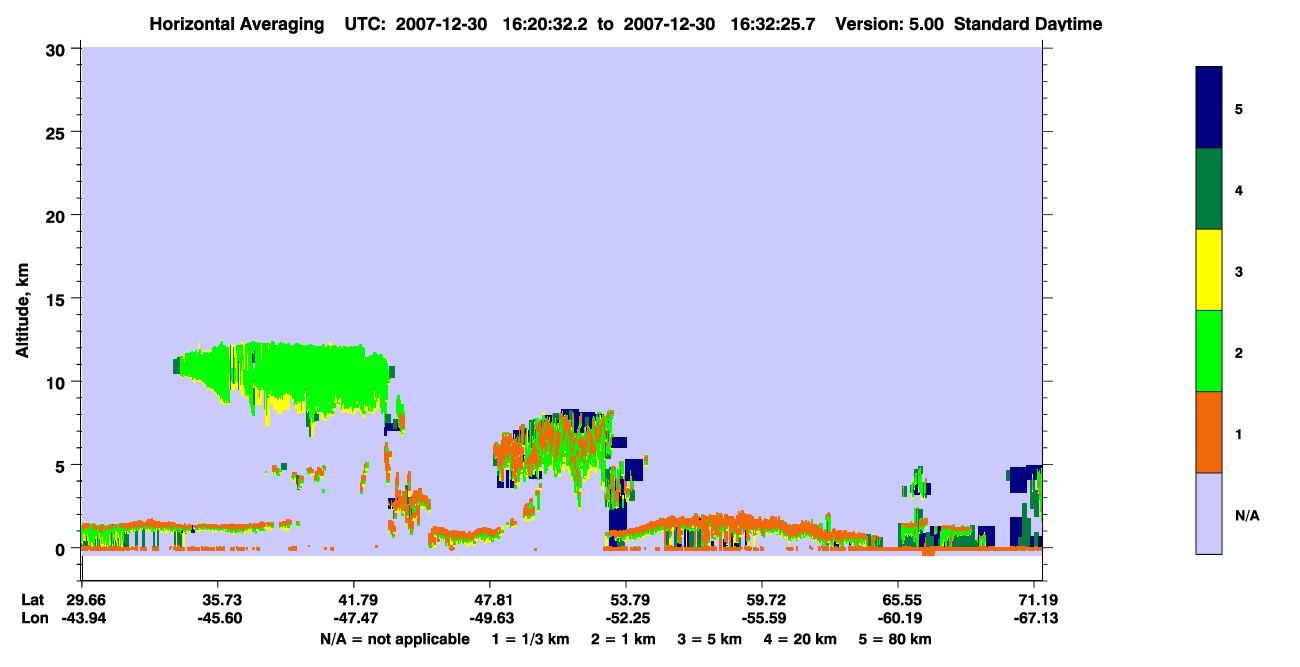Click latitude value 35.73
This screenshot has width=1300, height=667.
coord(218,600)
